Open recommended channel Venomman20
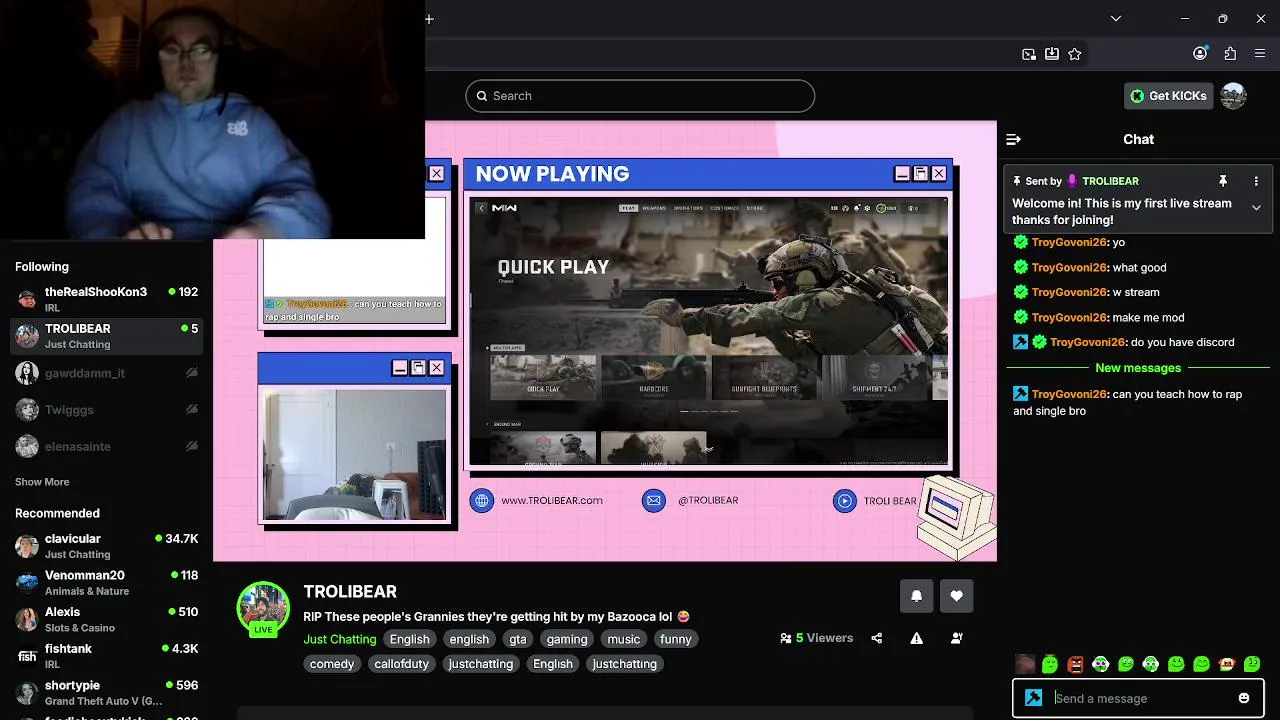Screen dimensions: 1280x720 (107, 583)
